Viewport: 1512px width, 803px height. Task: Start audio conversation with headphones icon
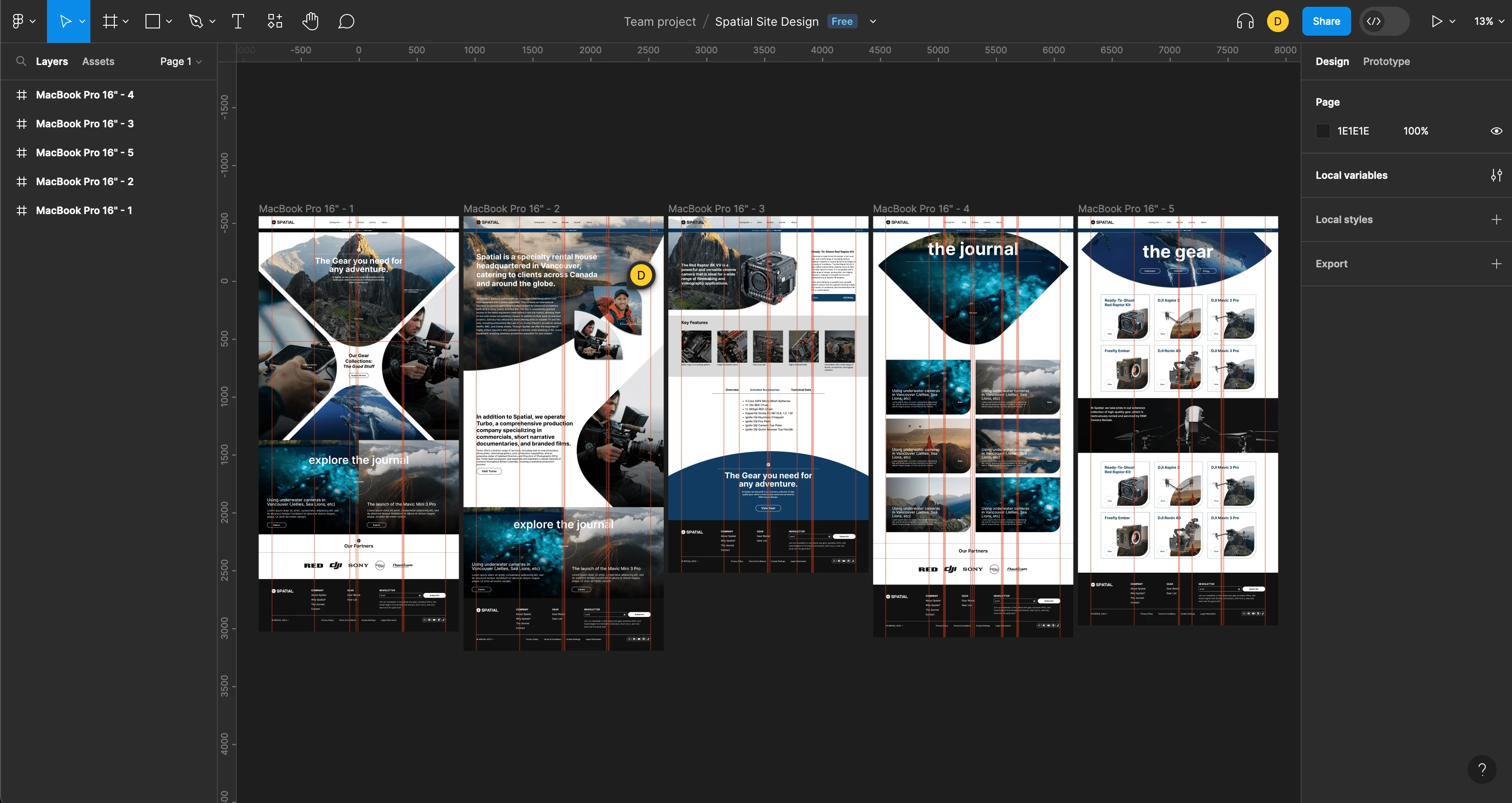point(1244,22)
